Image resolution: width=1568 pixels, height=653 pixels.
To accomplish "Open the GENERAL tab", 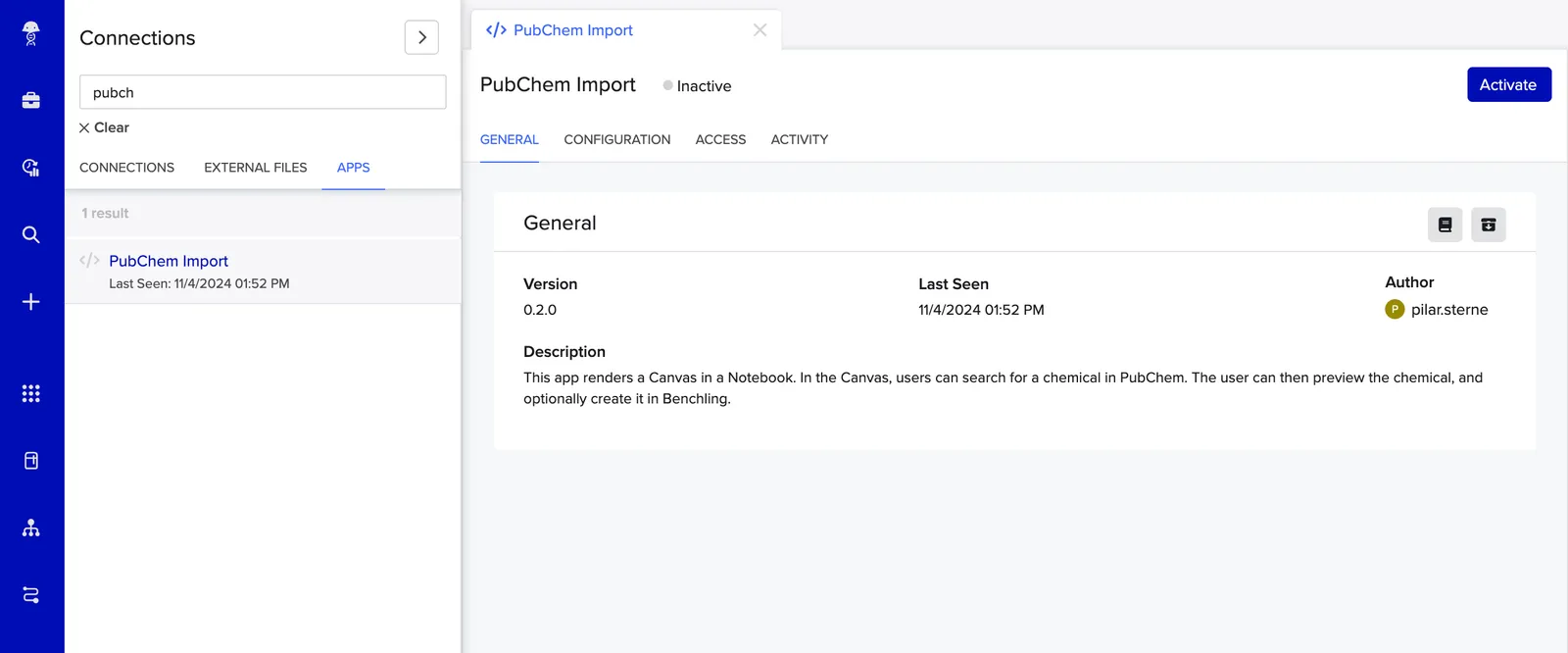I will (509, 139).
